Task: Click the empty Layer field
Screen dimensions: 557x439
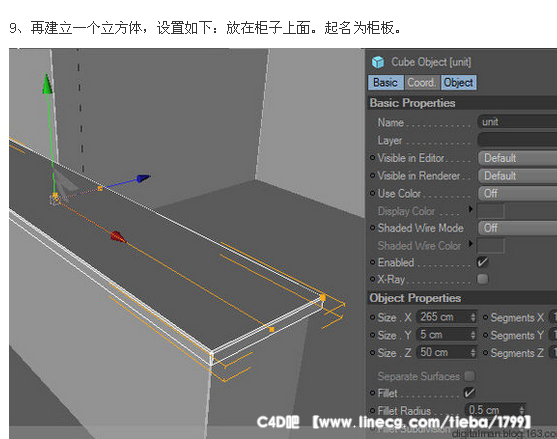Action: pos(518,140)
